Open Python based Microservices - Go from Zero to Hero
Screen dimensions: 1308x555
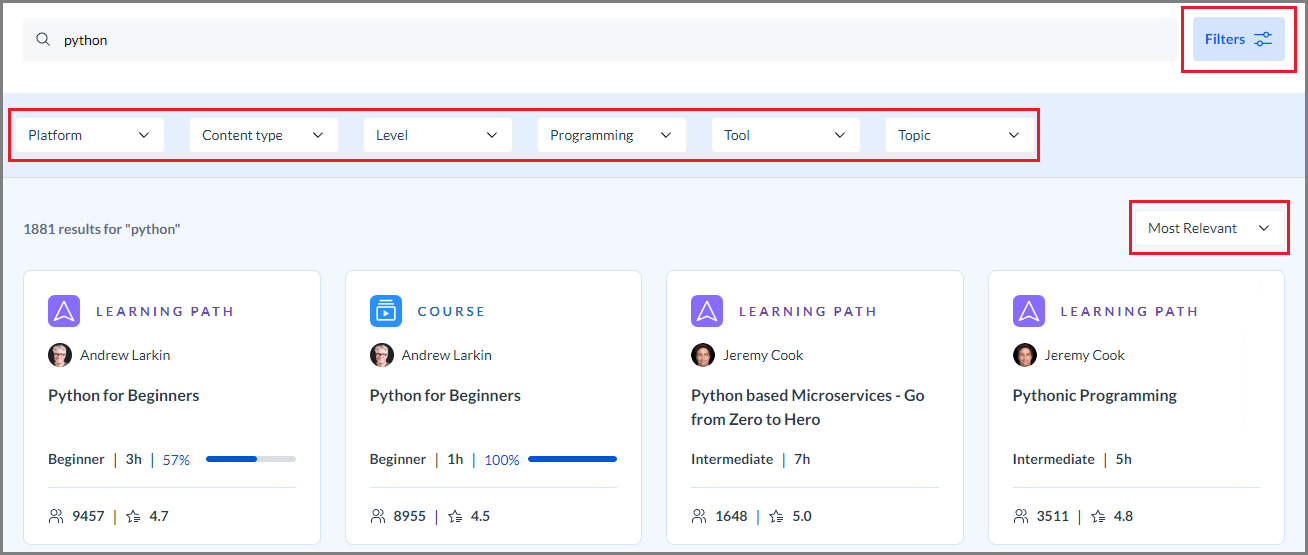click(x=808, y=408)
